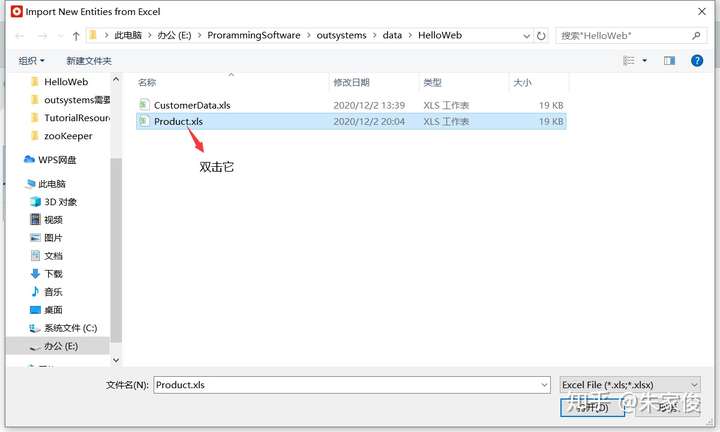This screenshot has height=432, width=720.
Task: Open 文档 in the navigation pane
Action: [x=47, y=256]
